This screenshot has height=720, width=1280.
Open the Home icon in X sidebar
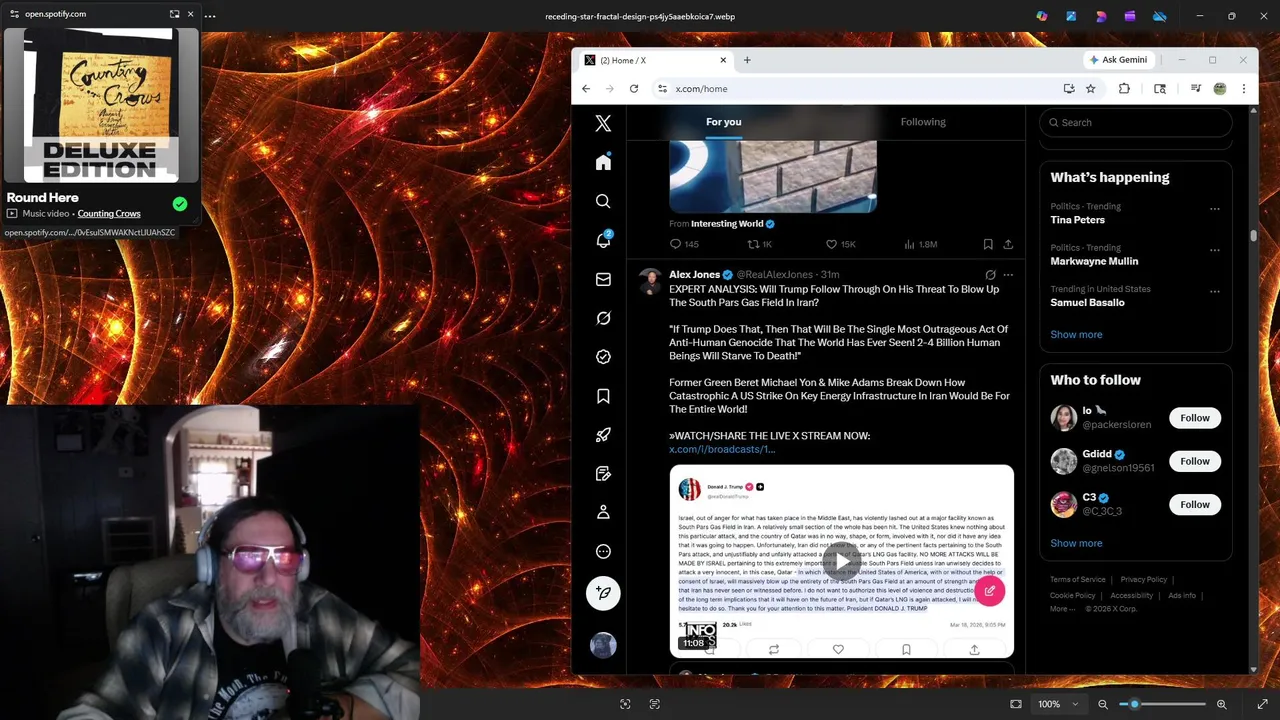(603, 162)
